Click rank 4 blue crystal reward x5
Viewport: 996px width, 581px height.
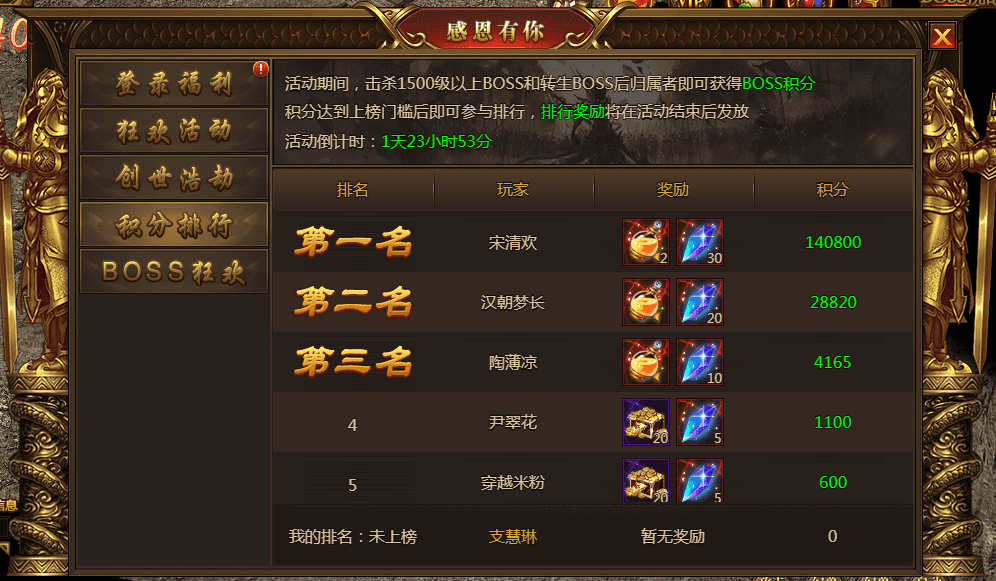click(700, 422)
